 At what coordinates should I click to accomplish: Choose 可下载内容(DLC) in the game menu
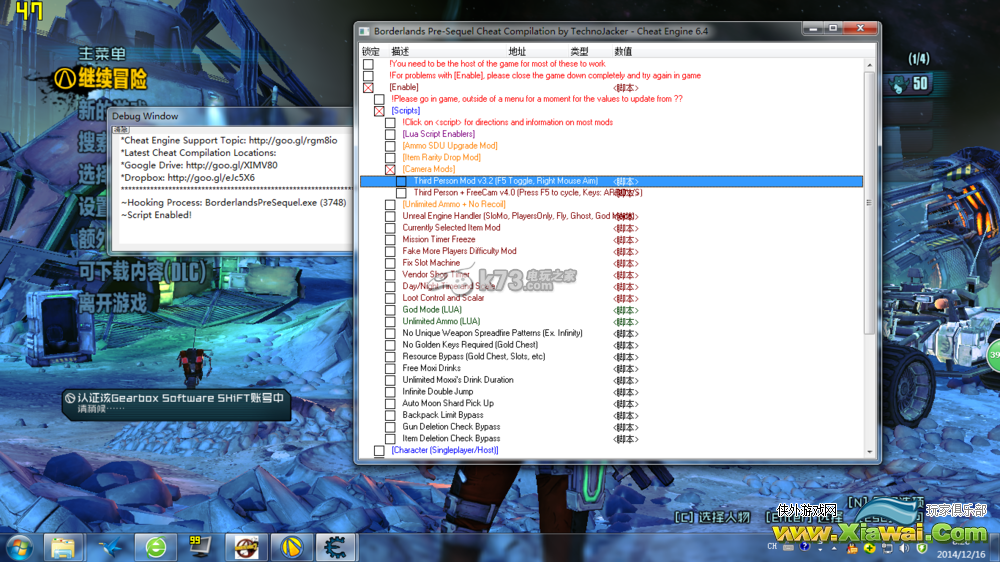pyautogui.click(x=142, y=272)
